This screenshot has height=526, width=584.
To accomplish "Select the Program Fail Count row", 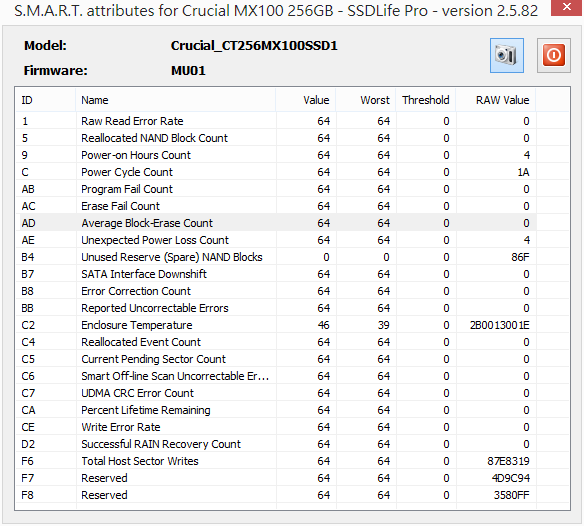I will (276, 189).
